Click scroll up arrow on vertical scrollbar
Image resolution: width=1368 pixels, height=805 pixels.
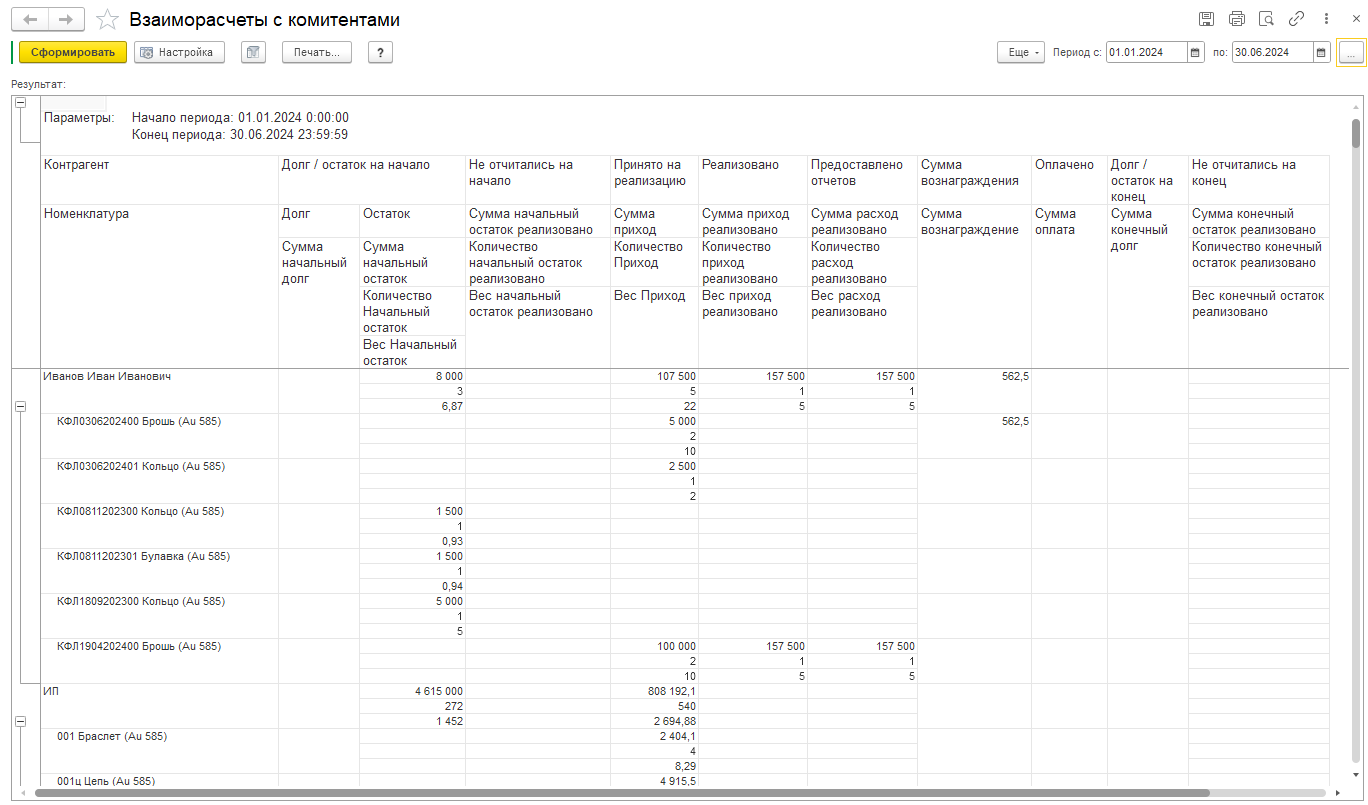coord(1356,105)
